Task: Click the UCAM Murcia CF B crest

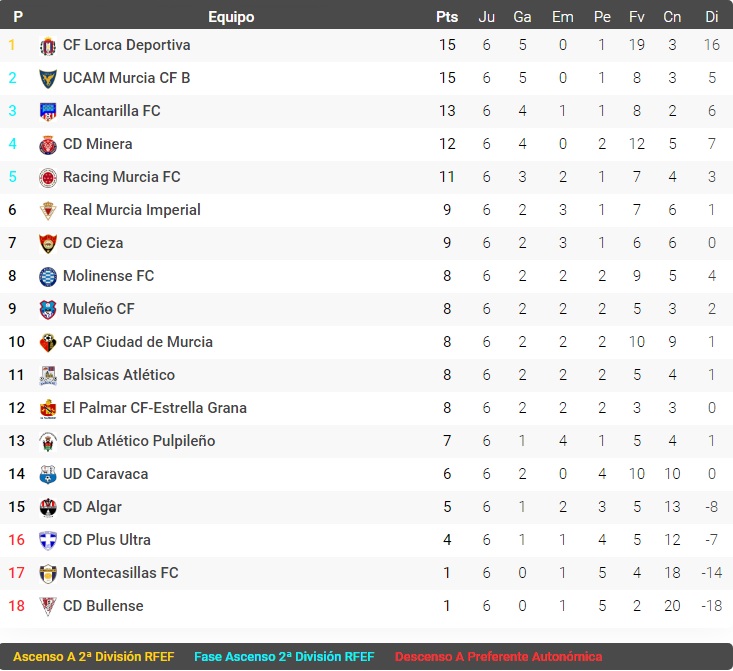Action: pos(48,79)
